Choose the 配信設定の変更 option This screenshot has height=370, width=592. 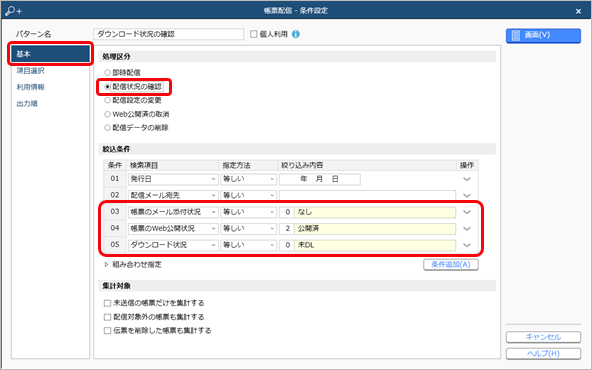(107, 100)
